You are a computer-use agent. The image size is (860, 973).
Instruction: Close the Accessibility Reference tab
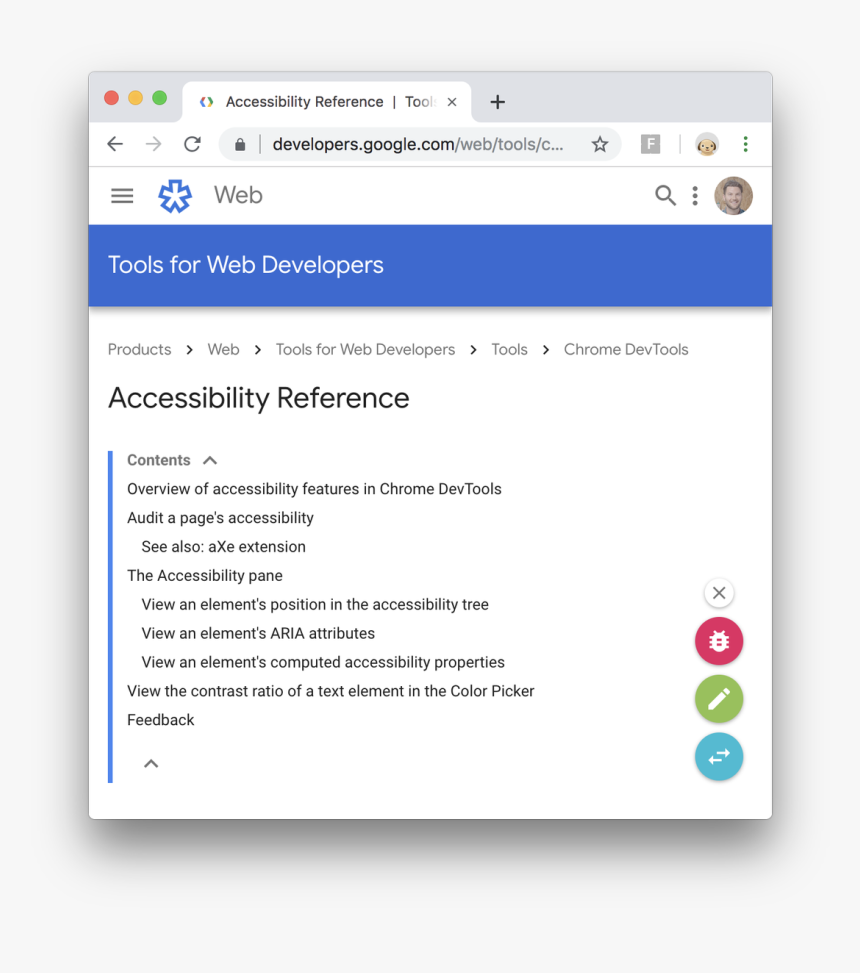452,102
